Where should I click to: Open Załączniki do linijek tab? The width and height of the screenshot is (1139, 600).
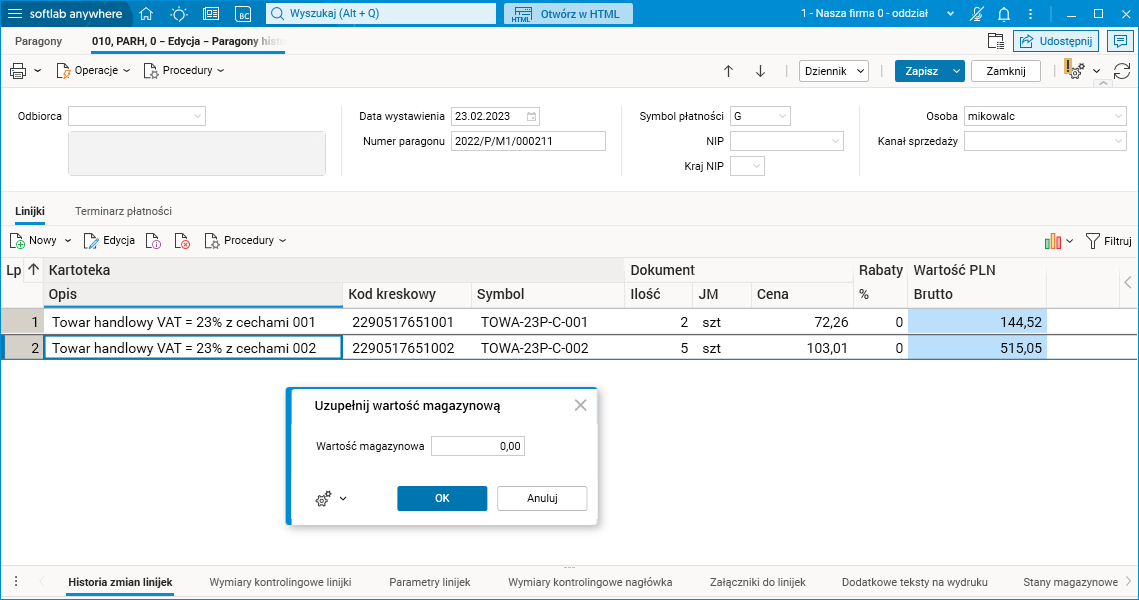(x=758, y=582)
